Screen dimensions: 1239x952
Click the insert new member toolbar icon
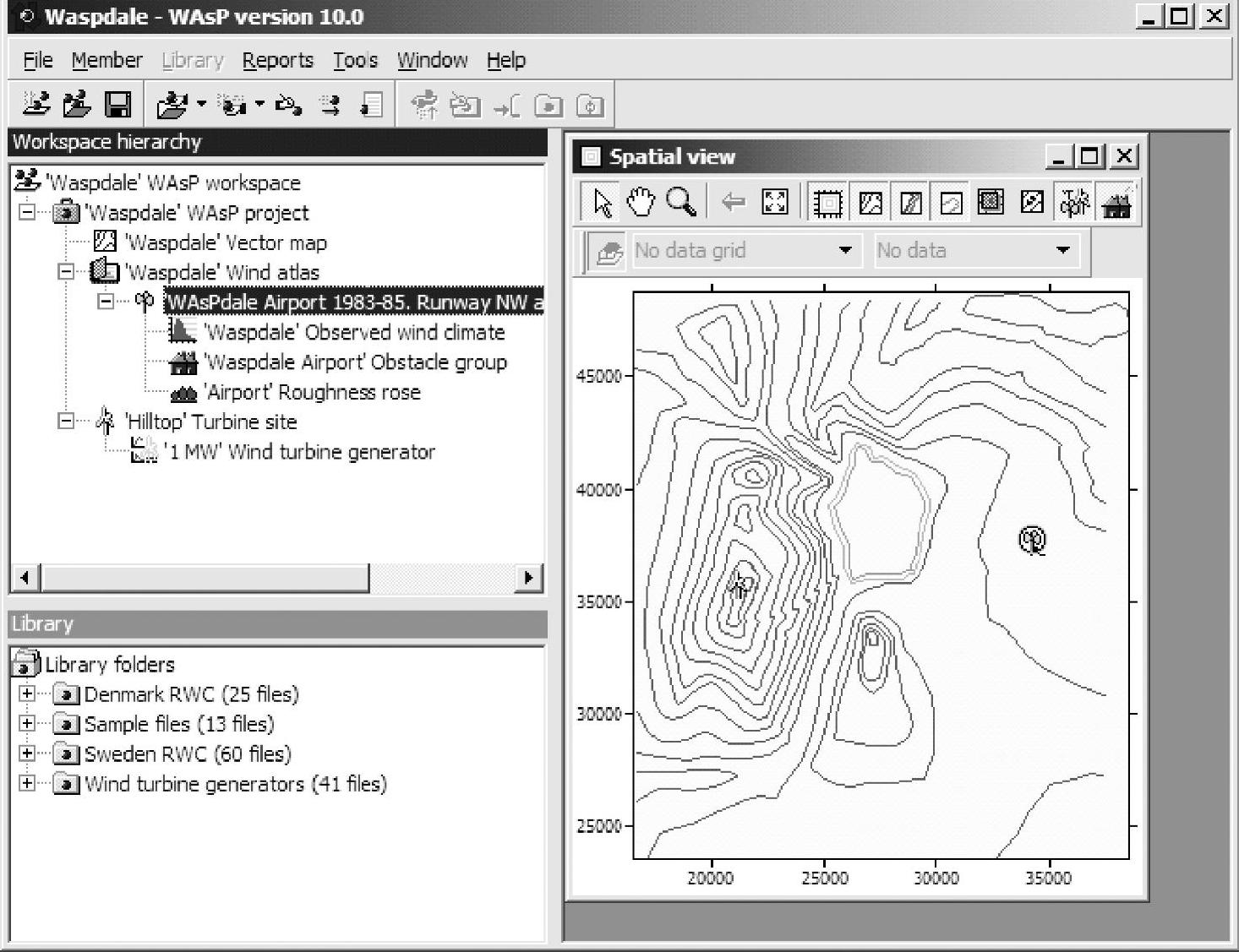232,106
